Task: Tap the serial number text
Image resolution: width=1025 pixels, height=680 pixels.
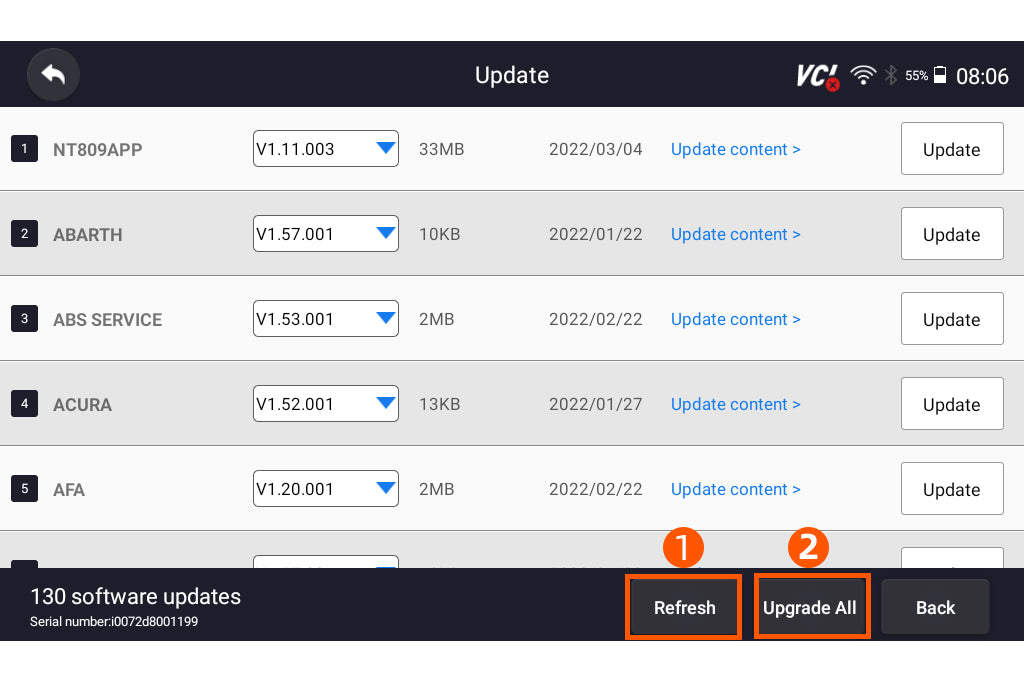Action: pos(114,621)
